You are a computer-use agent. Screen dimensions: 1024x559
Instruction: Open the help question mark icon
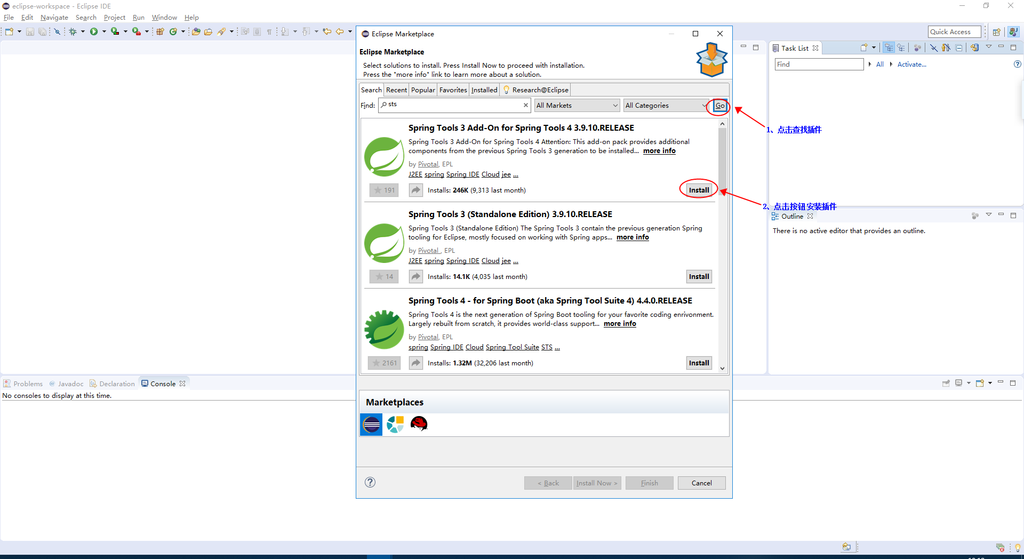pyautogui.click(x=371, y=482)
